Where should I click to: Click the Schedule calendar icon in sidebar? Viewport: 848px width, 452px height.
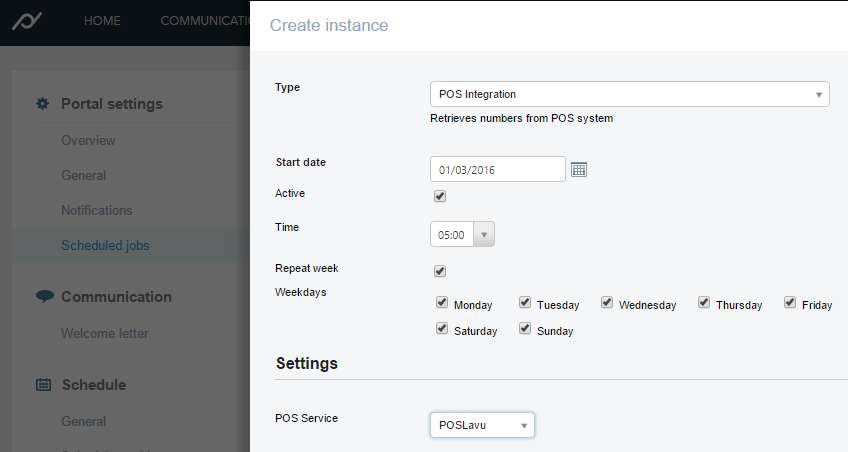[x=44, y=385]
